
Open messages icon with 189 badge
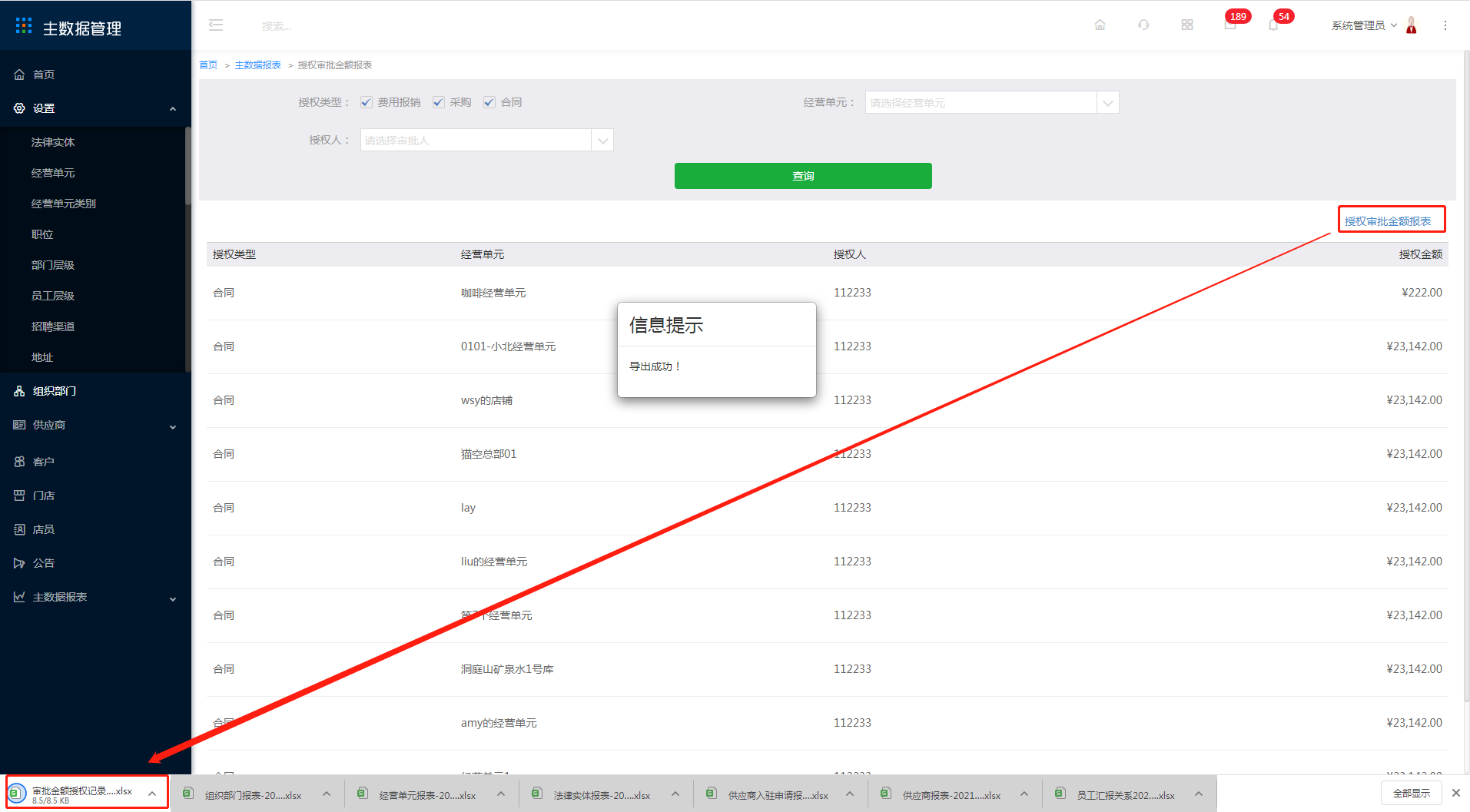tap(1231, 23)
